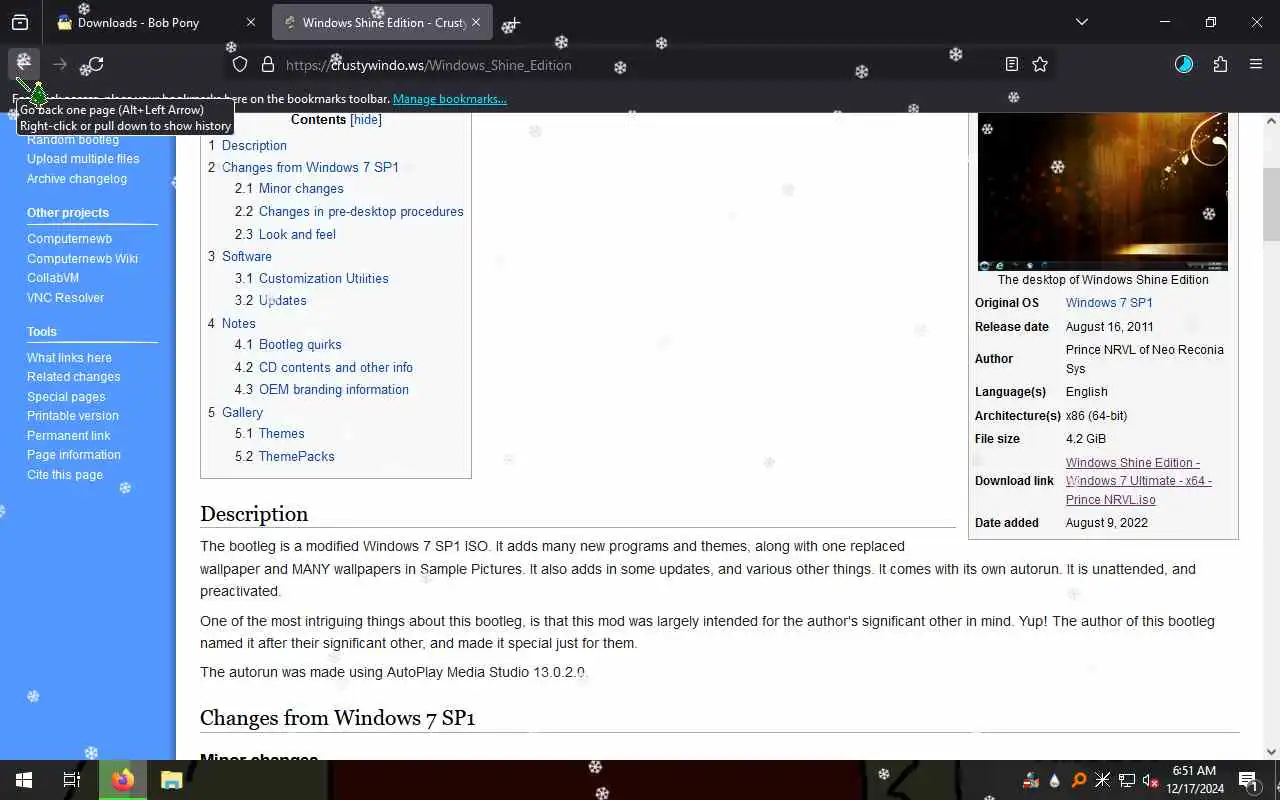Open Minor changes contents entry

pyautogui.click(x=301, y=188)
